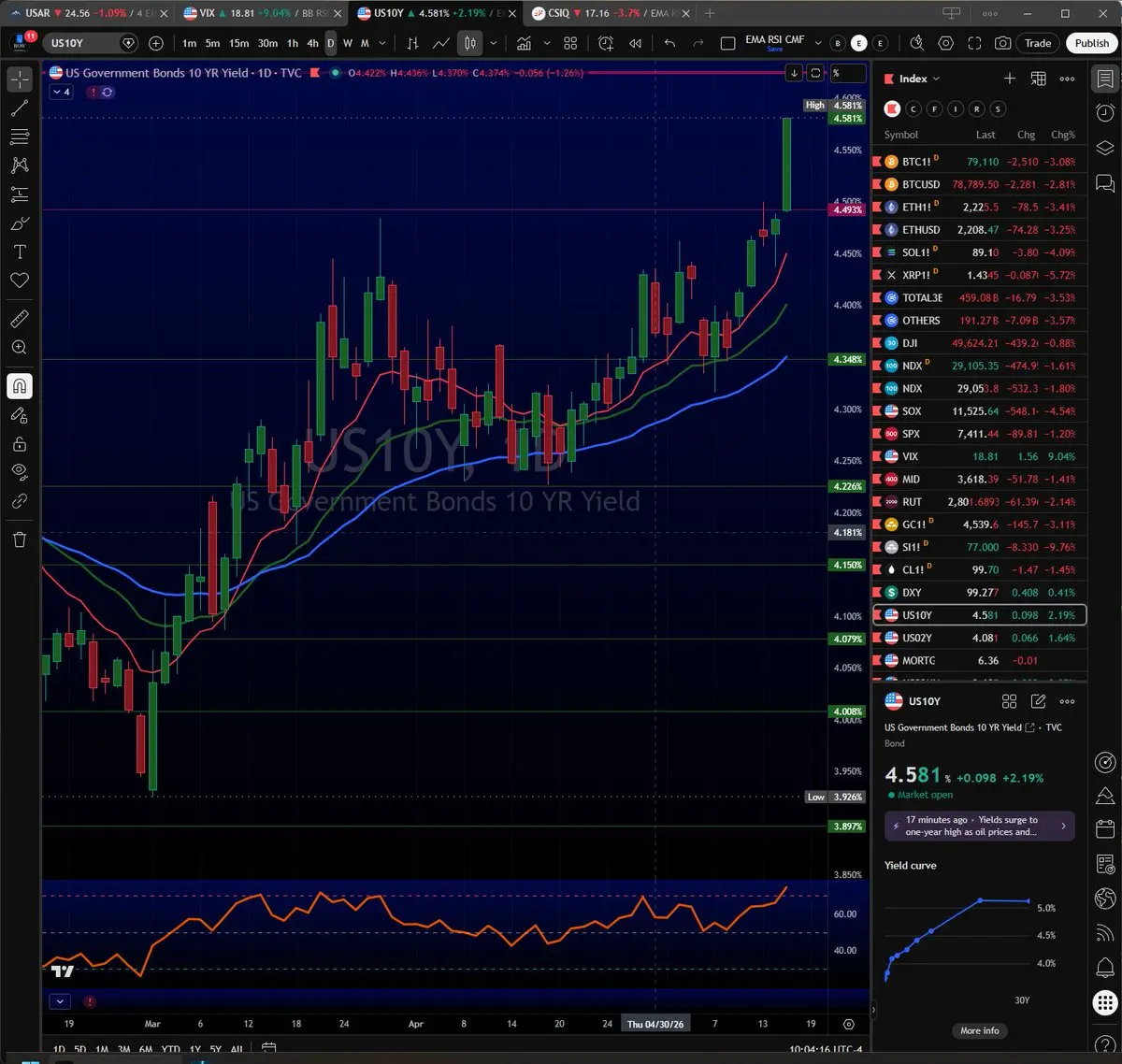The height and width of the screenshot is (1064, 1122).
Task: Select the crosshair cursor tool
Action: point(20,79)
